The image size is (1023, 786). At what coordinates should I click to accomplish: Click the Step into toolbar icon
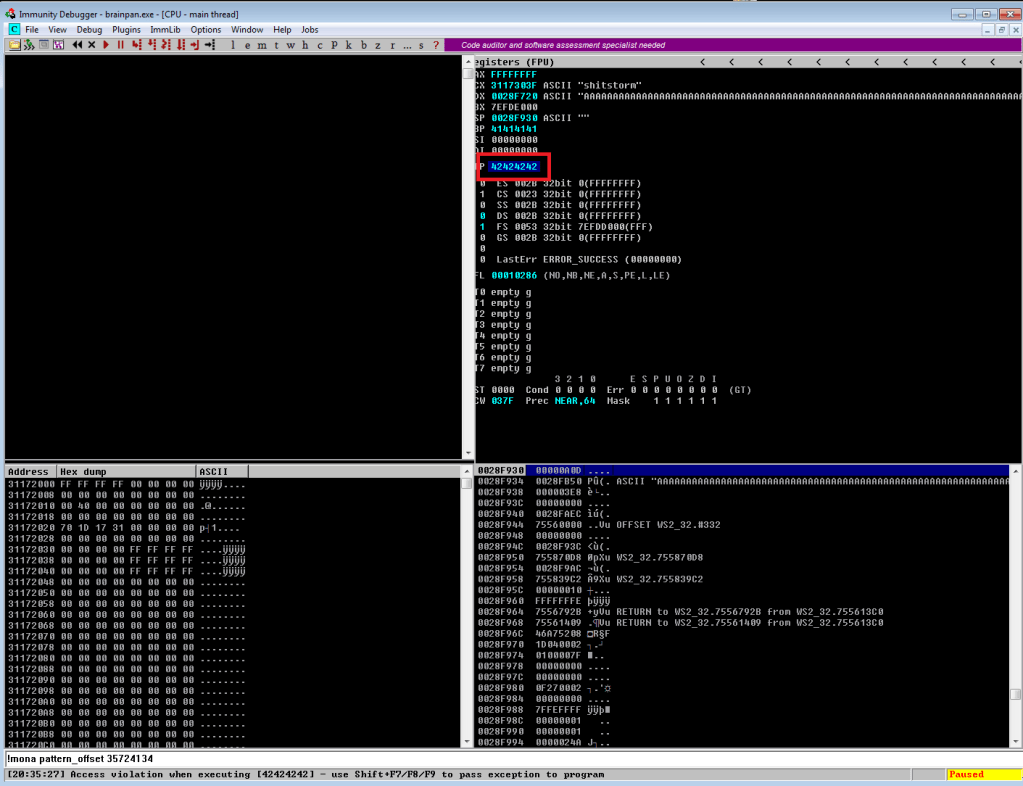coord(137,45)
